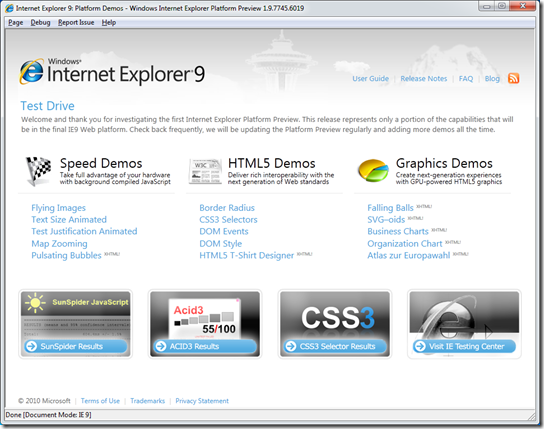Click the © 2010 Microsoft footer text
This screenshot has height=429, width=544.
(x=44, y=401)
